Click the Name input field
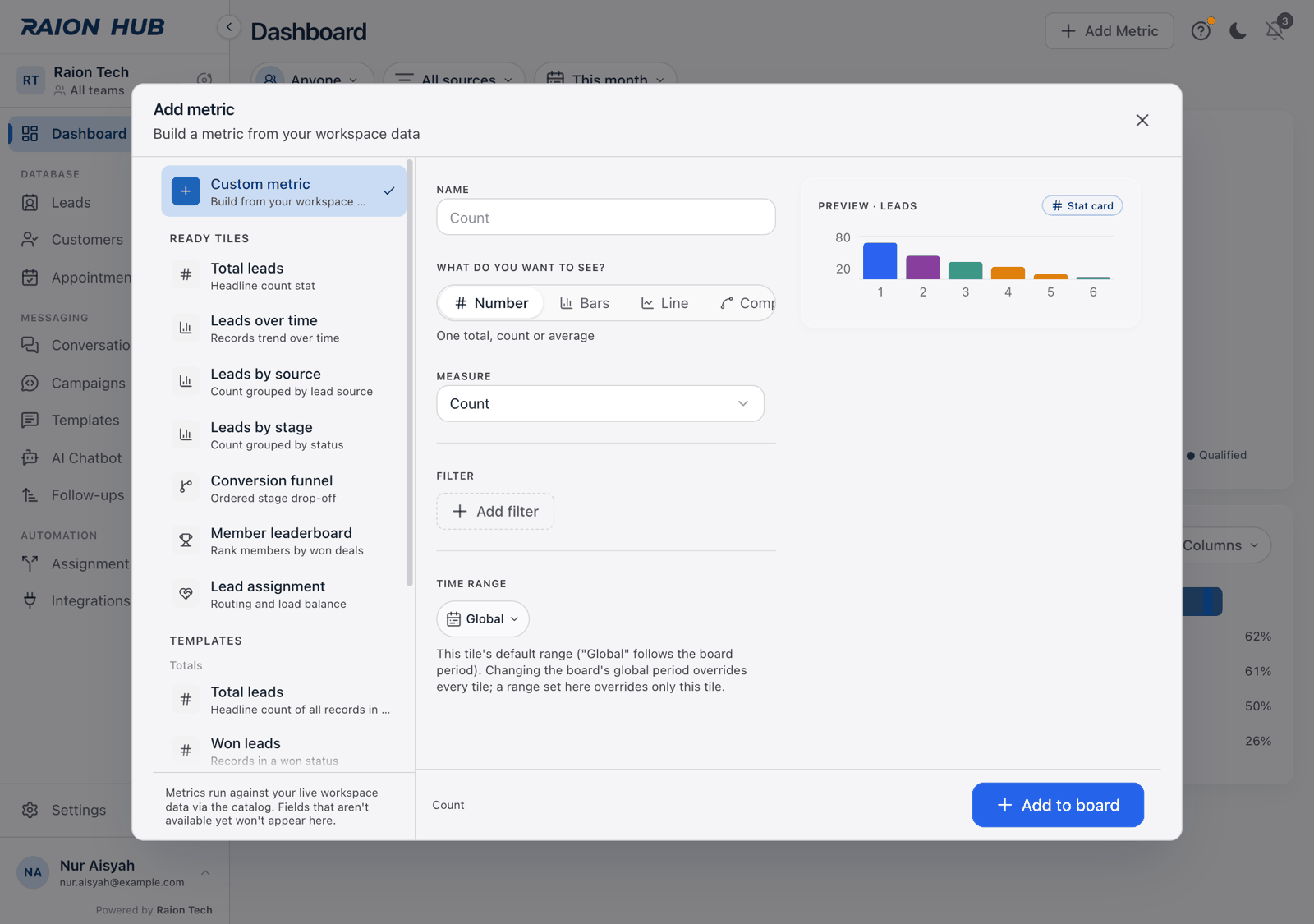Screen dimensions: 1314x924 tap(606, 218)
